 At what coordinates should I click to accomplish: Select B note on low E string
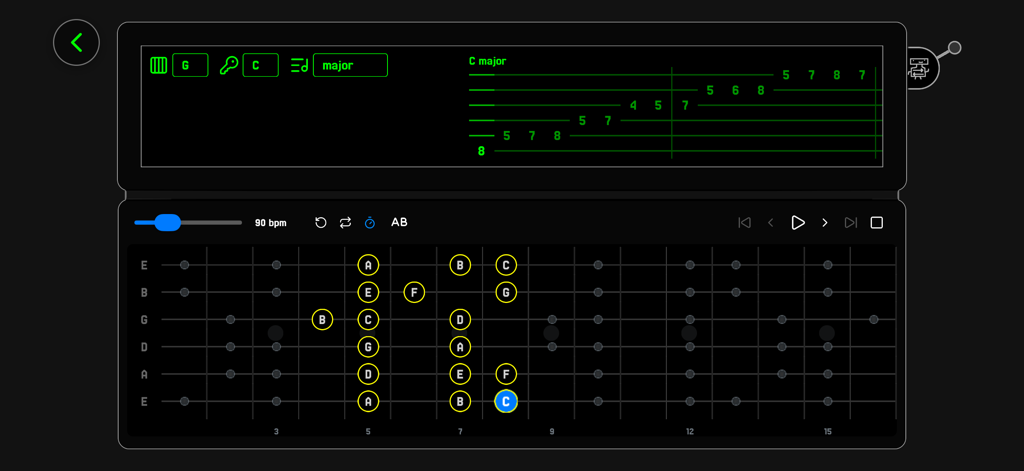(x=460, y=401)
